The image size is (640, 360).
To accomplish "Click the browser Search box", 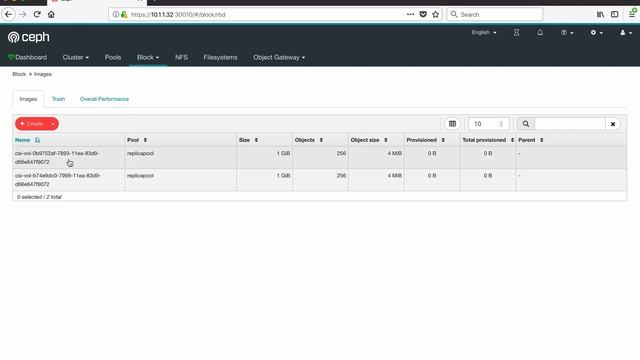I will [495, 14].
